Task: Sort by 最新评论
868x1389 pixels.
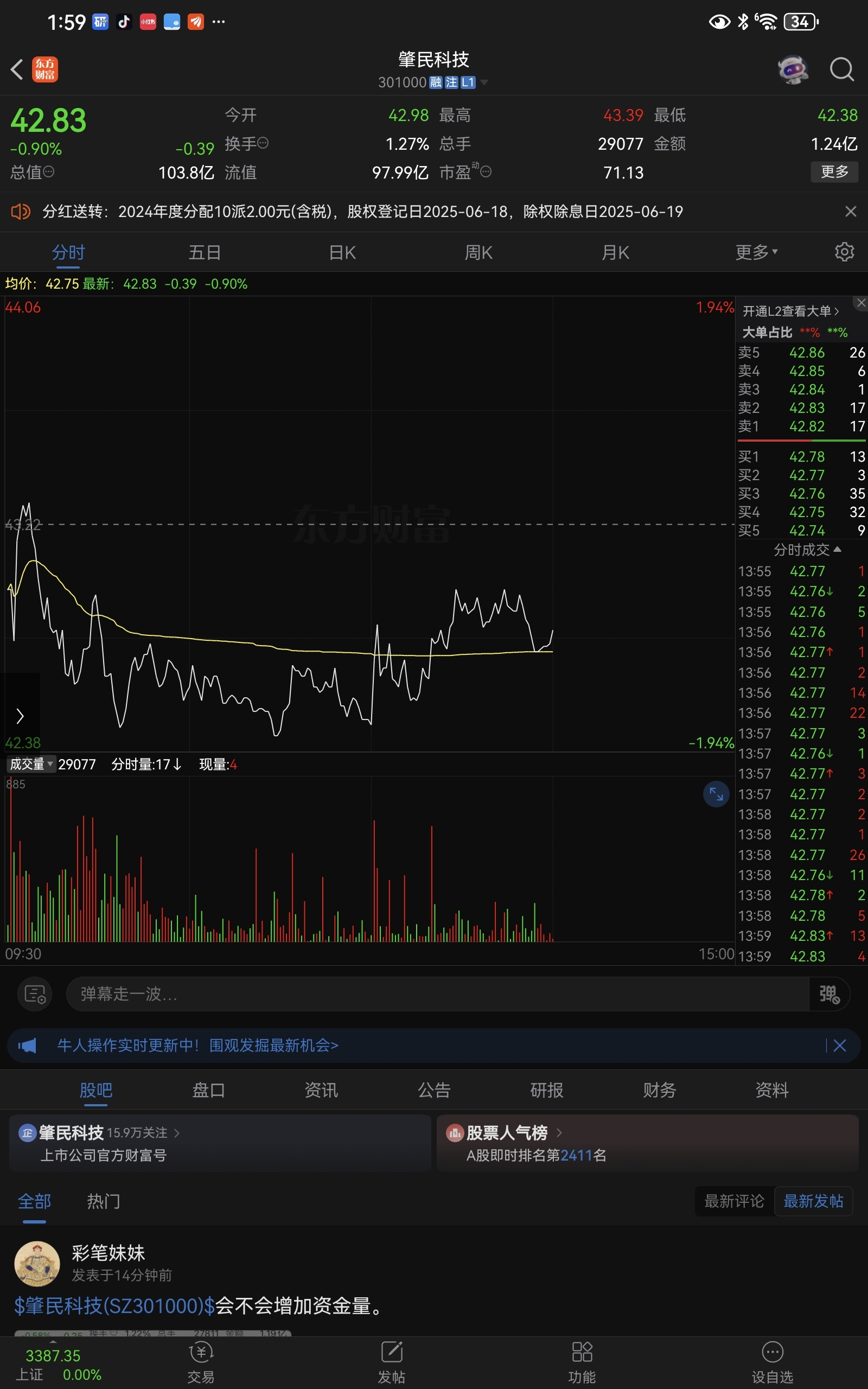Action: click(734, 1201)
